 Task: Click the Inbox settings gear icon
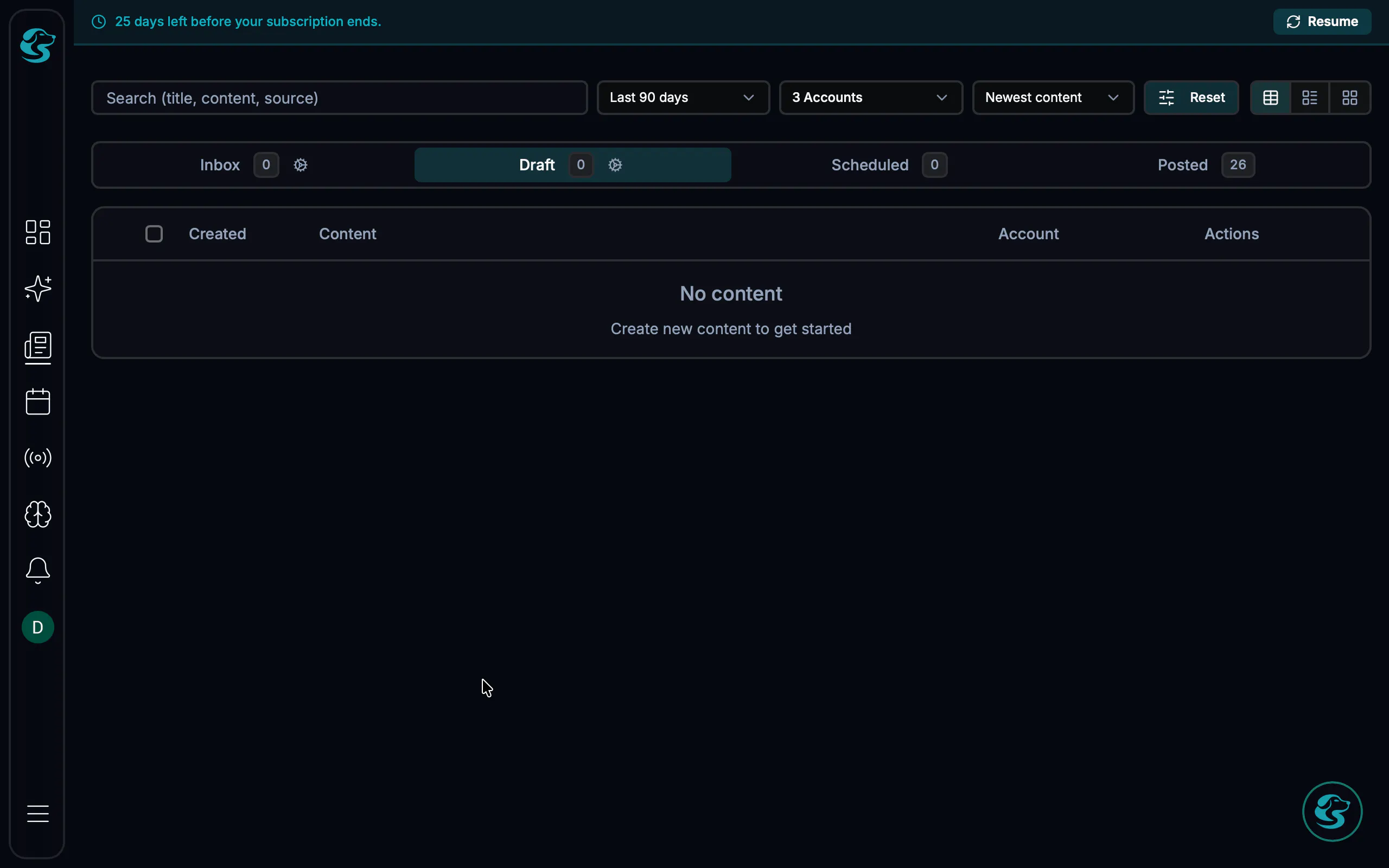click(x=300, y=165)
